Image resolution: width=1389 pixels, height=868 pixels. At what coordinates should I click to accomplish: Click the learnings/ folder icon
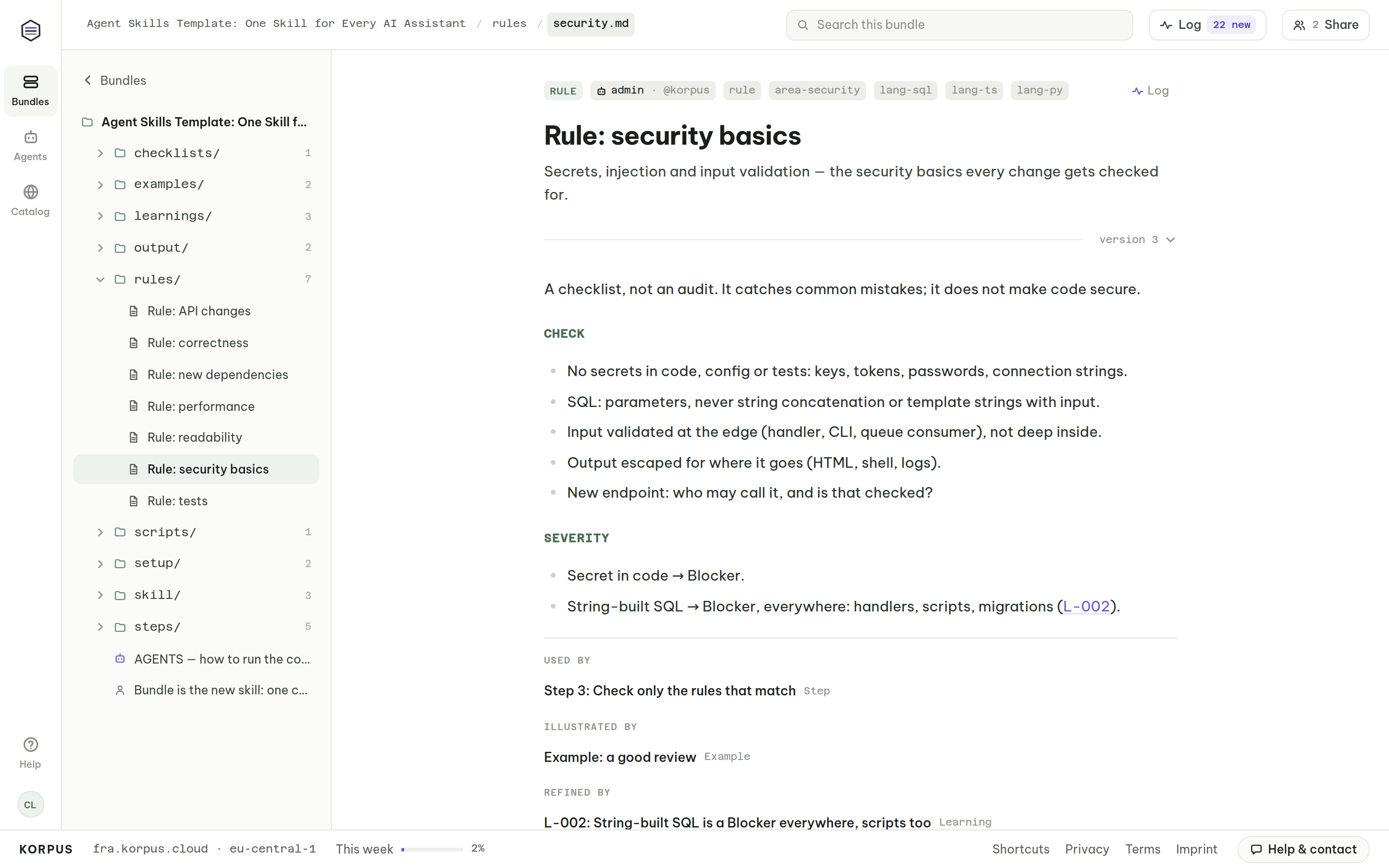[x=120, y=217]
